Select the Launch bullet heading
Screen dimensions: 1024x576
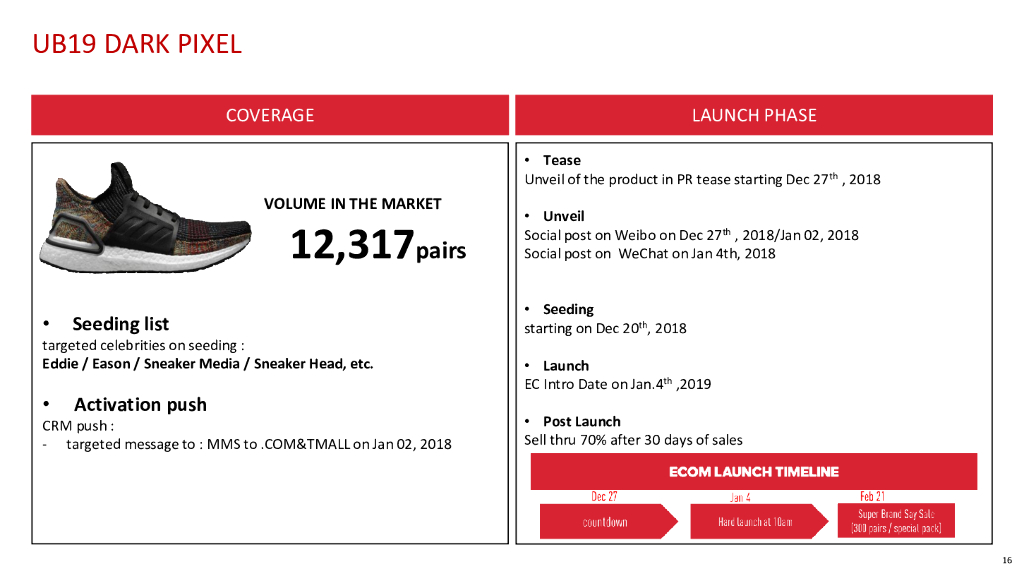pos(566,366)
